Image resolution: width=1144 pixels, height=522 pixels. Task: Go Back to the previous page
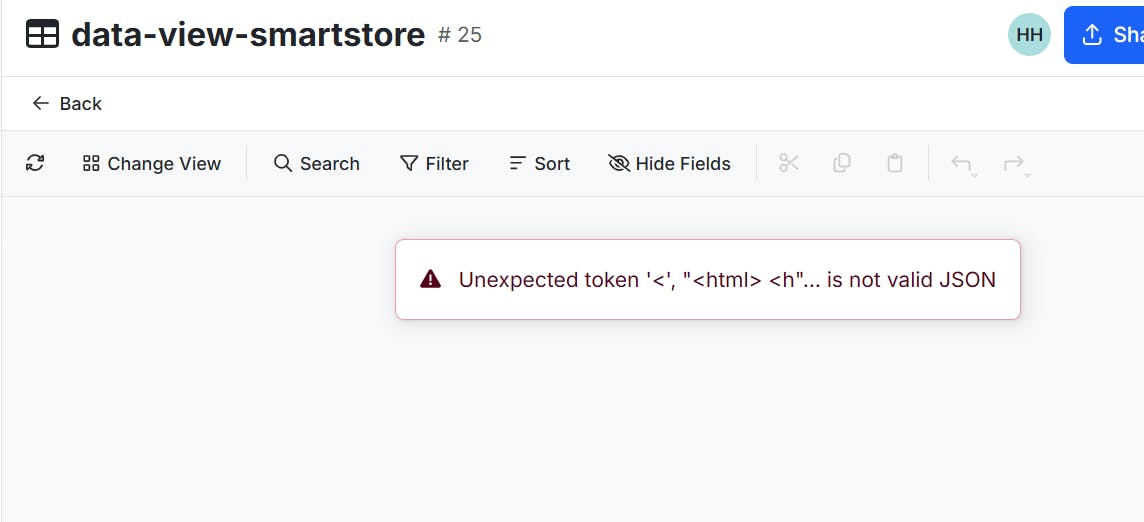[x=67, y=103]
